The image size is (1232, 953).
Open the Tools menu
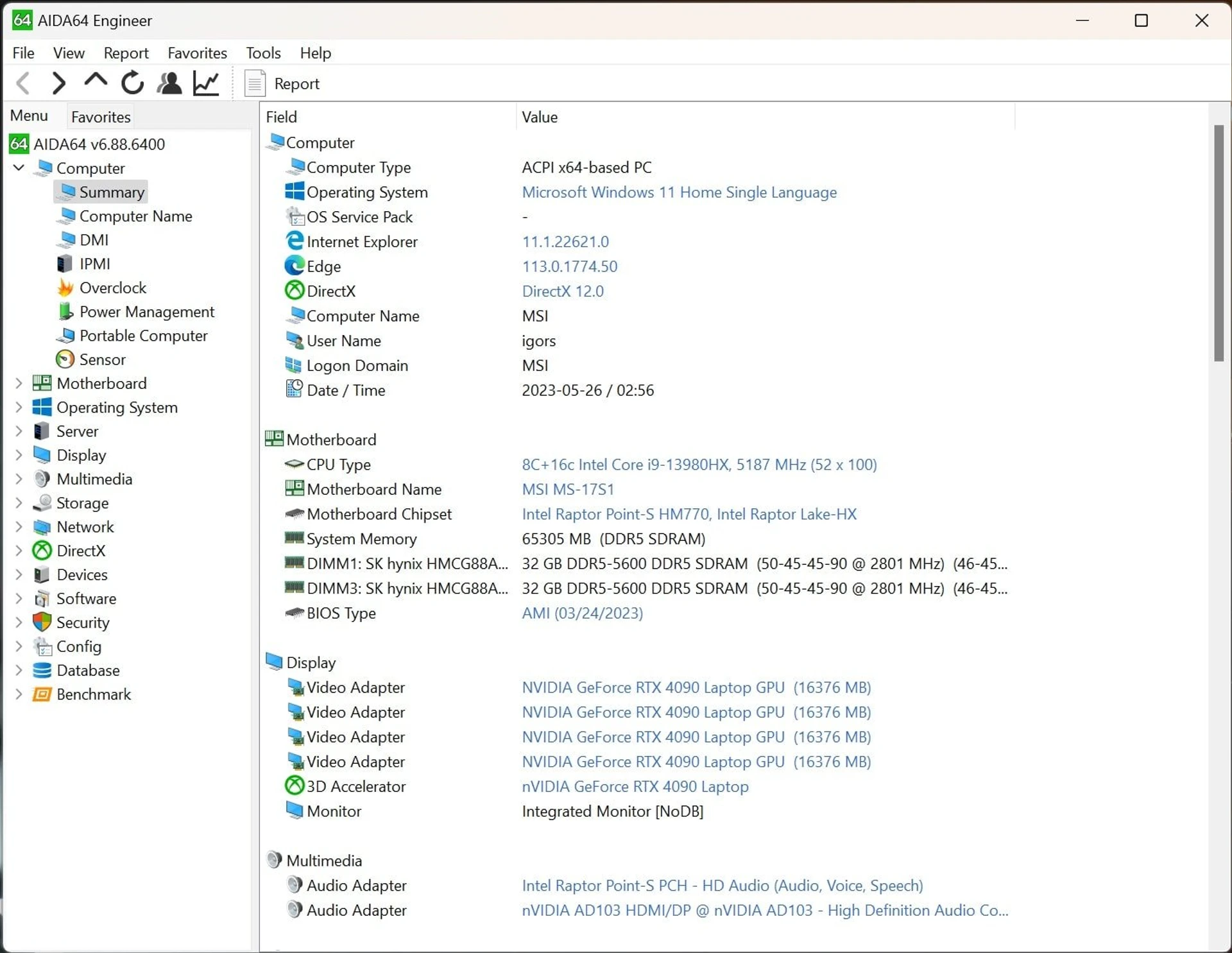tap(264, 53)
